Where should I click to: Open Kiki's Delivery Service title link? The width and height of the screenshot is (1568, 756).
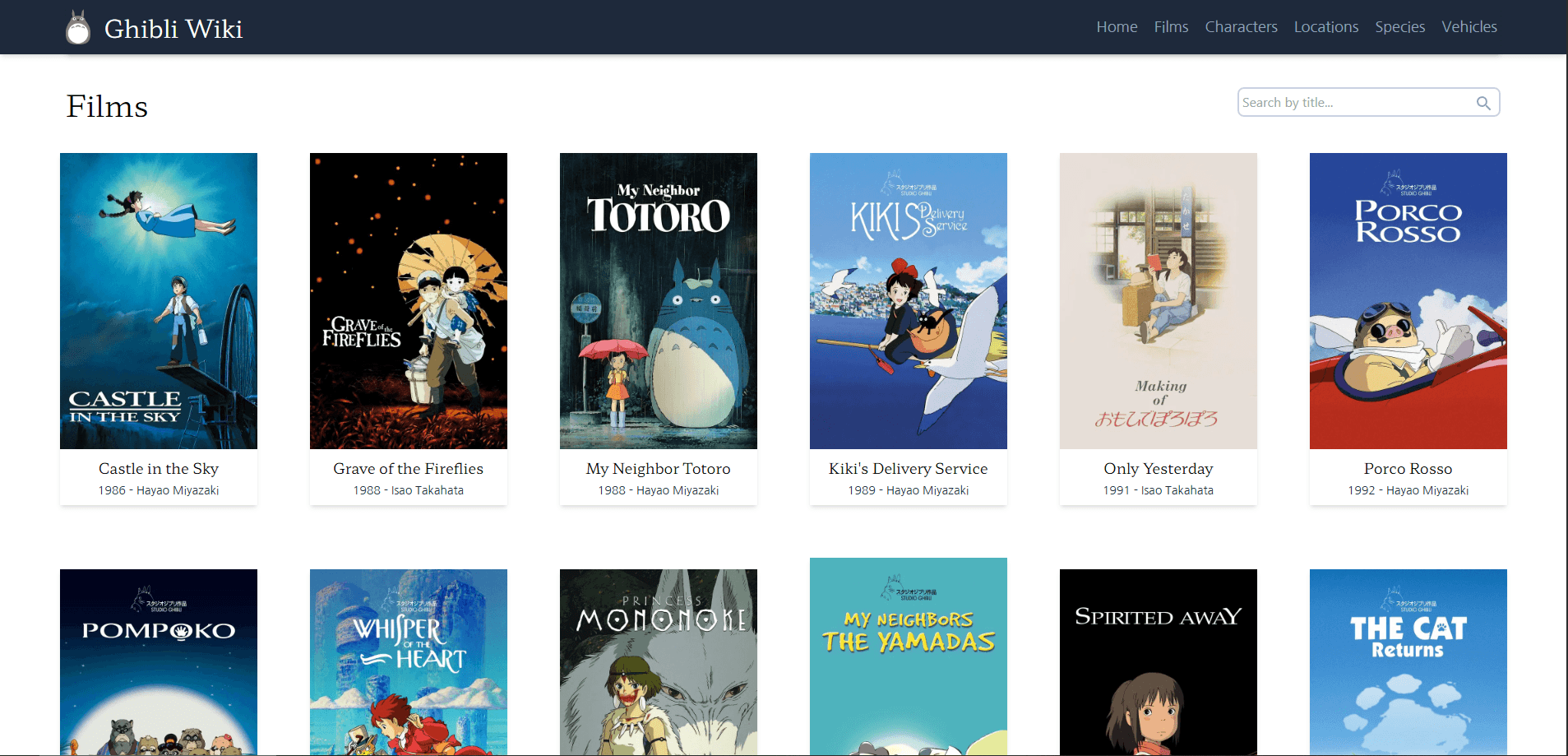coord(908,469)
